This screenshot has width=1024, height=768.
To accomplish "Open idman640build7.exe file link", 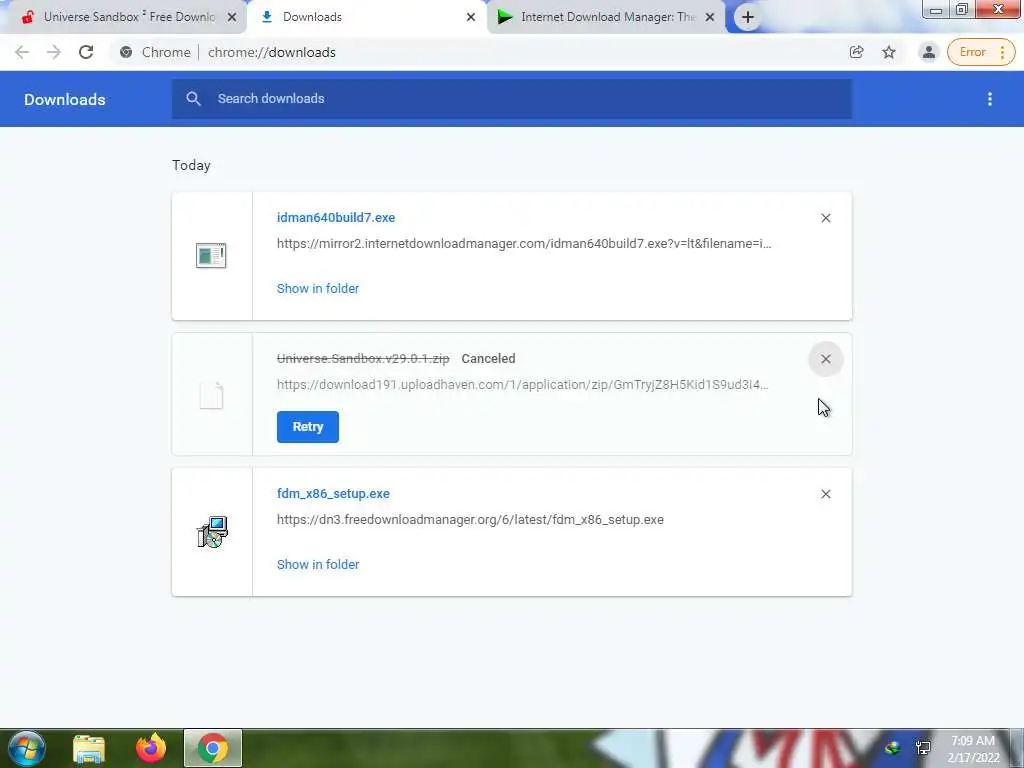I will click(336, 217).
